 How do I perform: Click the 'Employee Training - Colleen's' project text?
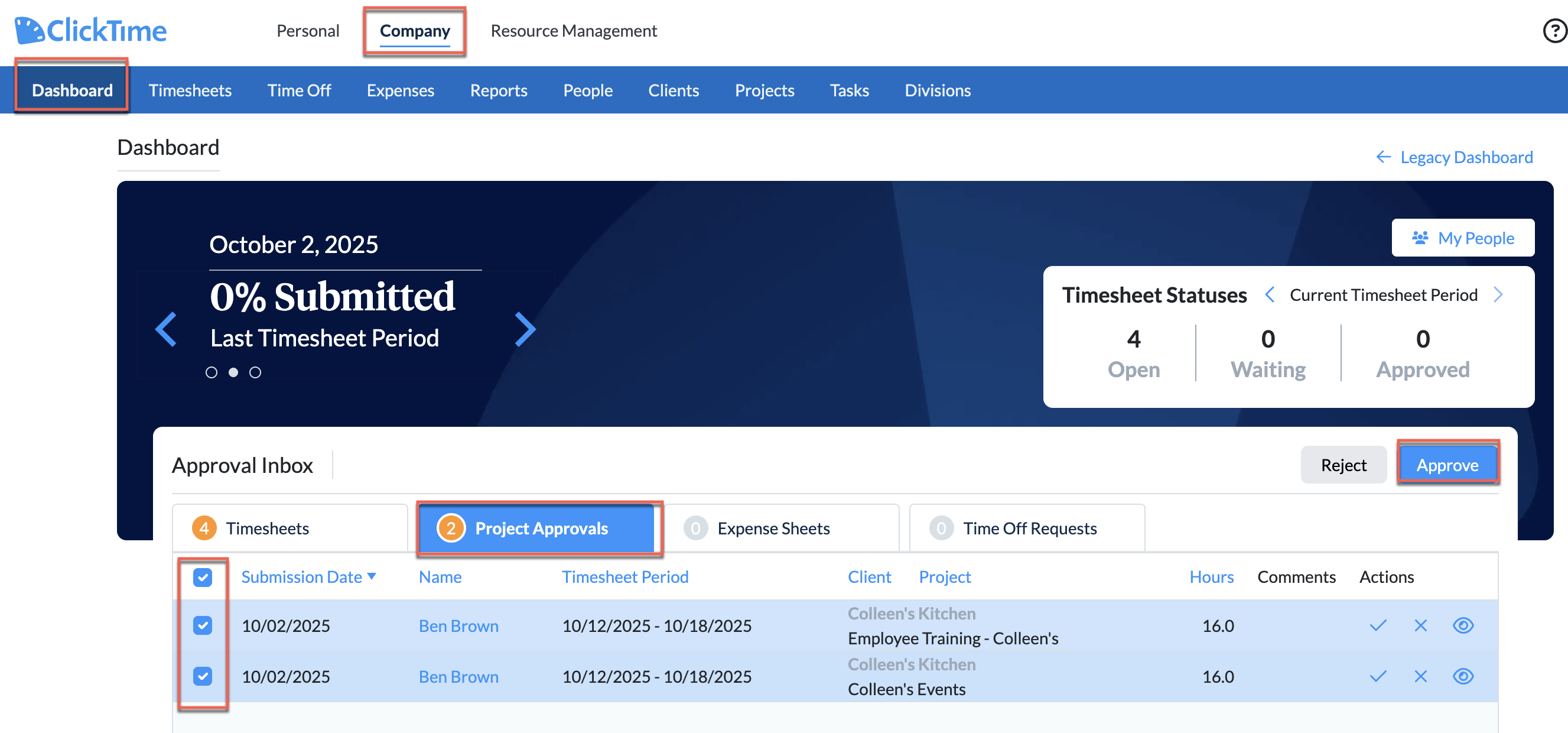(953, 638)
